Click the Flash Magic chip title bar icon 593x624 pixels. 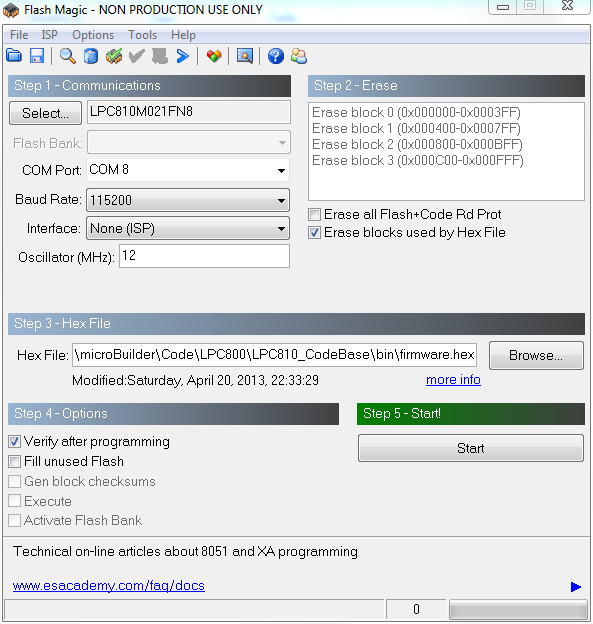(11, 10)
